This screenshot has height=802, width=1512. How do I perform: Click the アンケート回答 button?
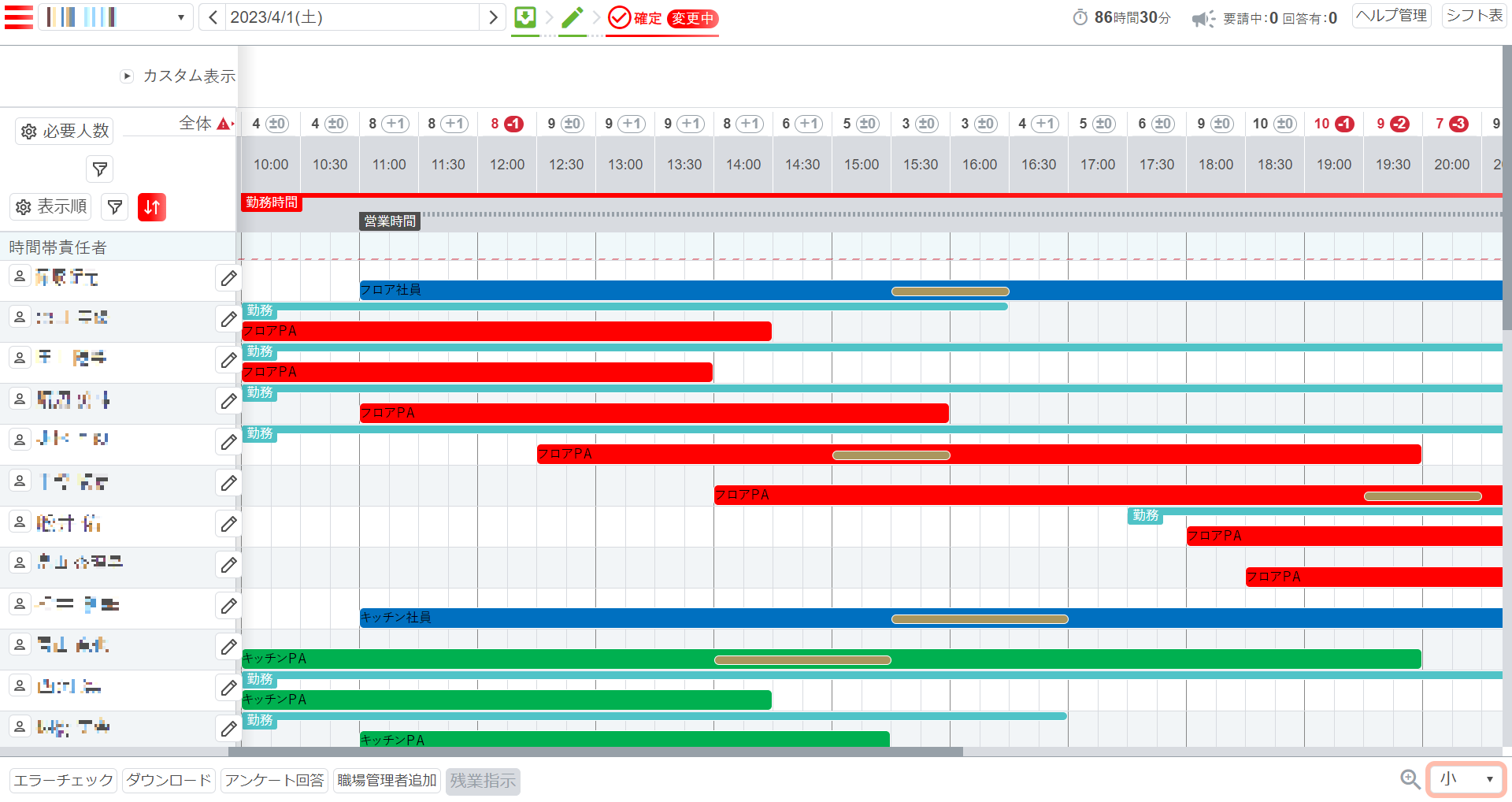pos(274,781)
